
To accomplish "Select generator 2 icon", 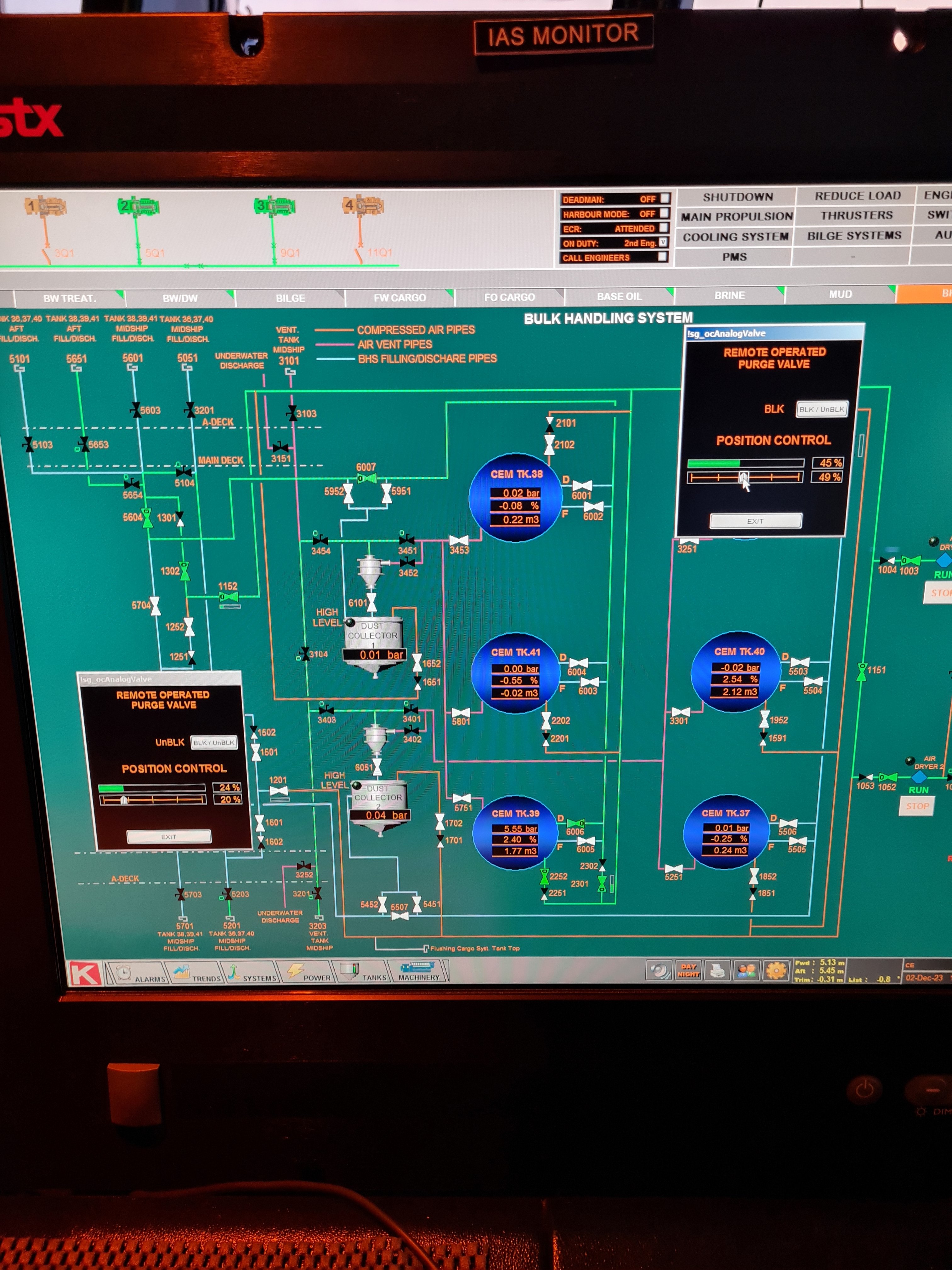I will click(138, 207).
